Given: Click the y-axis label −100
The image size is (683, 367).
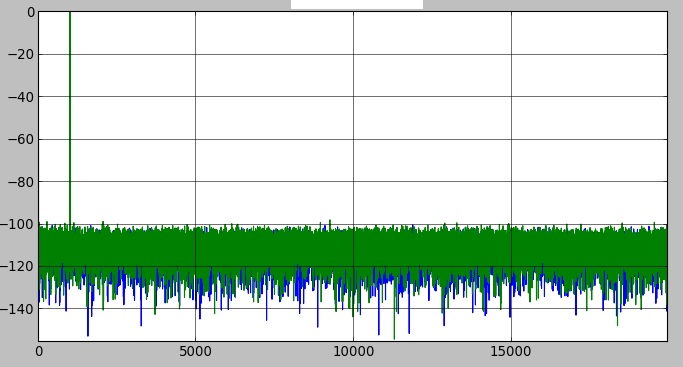Looking at the screenshot, I should [x=17, y=225].
